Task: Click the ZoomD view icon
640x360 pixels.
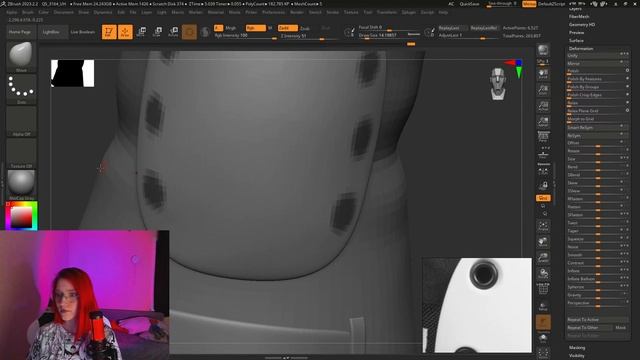Action: [x=543, y=258]
